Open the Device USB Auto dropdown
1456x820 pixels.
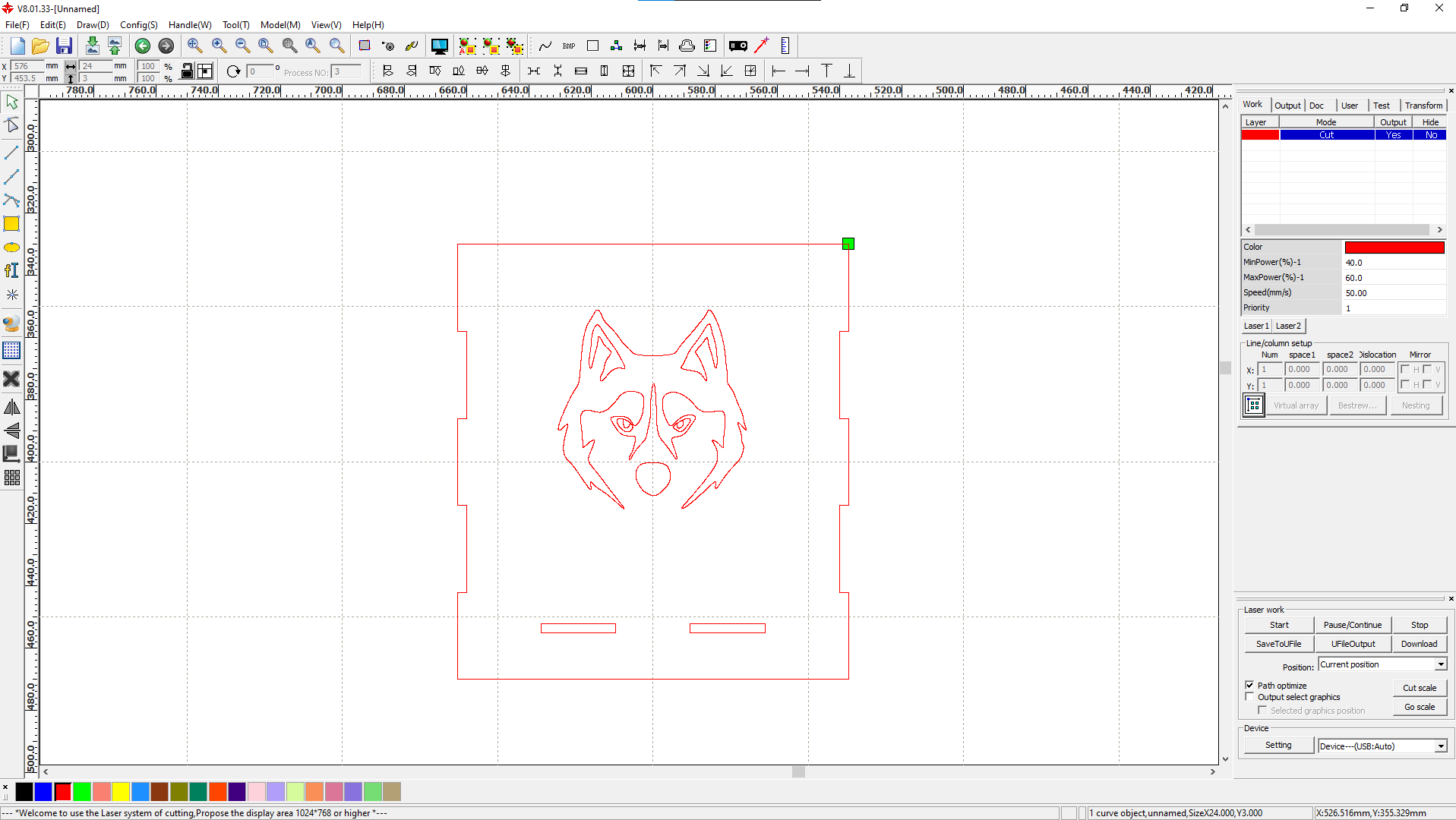point(1440,746)
